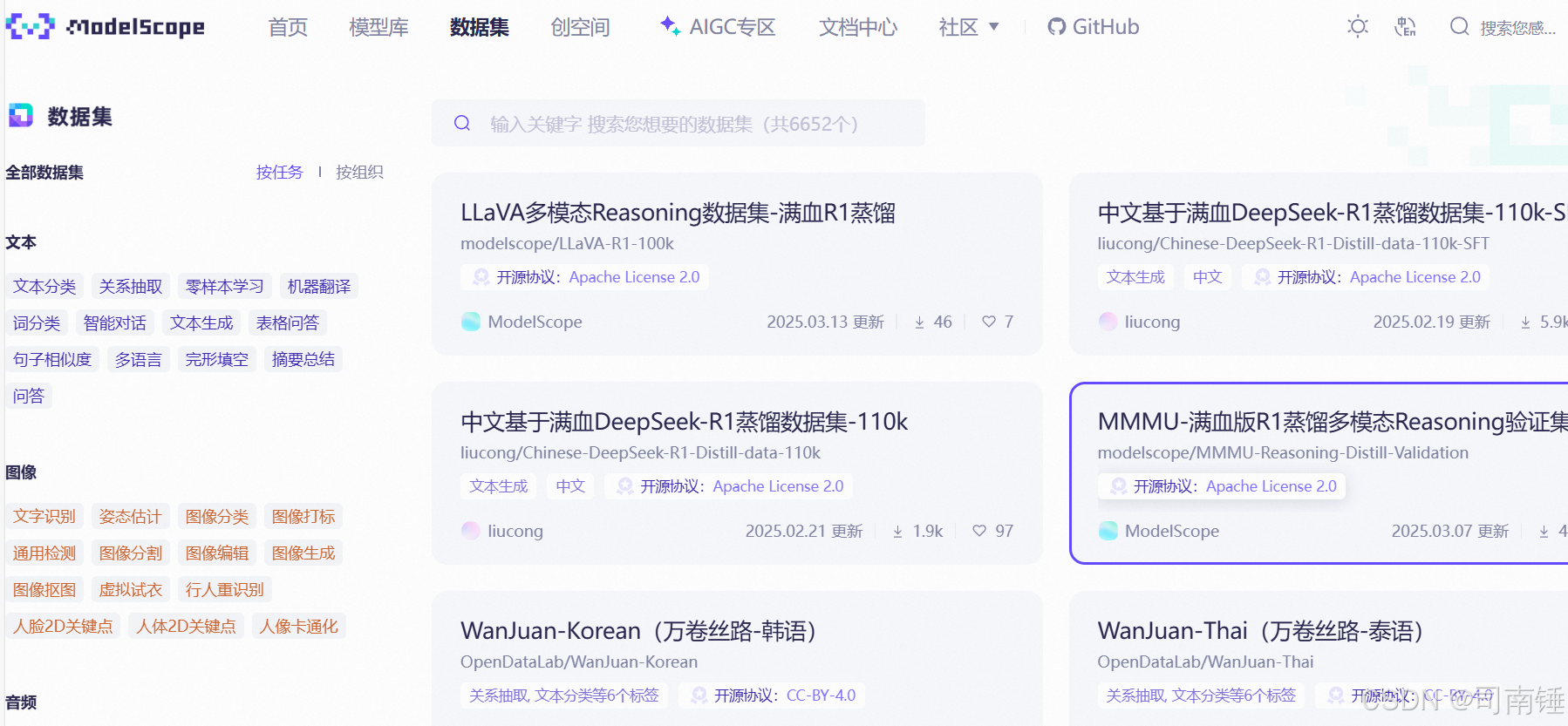Go to the 首页 tab

pos(288,27)
